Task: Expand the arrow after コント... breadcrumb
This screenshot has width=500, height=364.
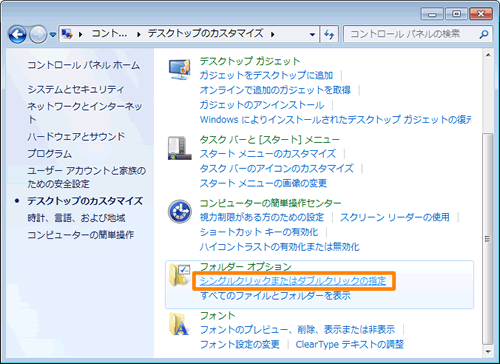Action: pos(139,34)
